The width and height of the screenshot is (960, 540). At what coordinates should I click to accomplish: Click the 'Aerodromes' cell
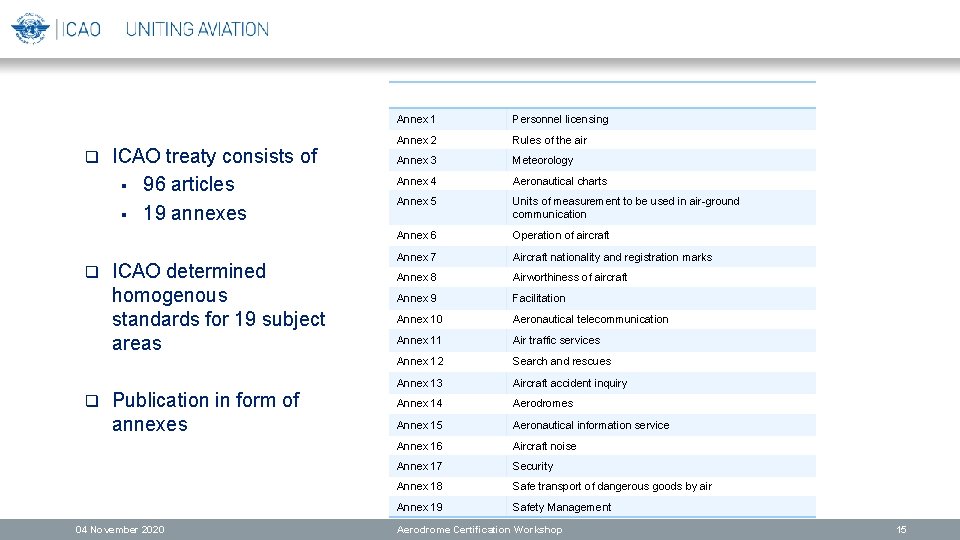tap(661, 403)
